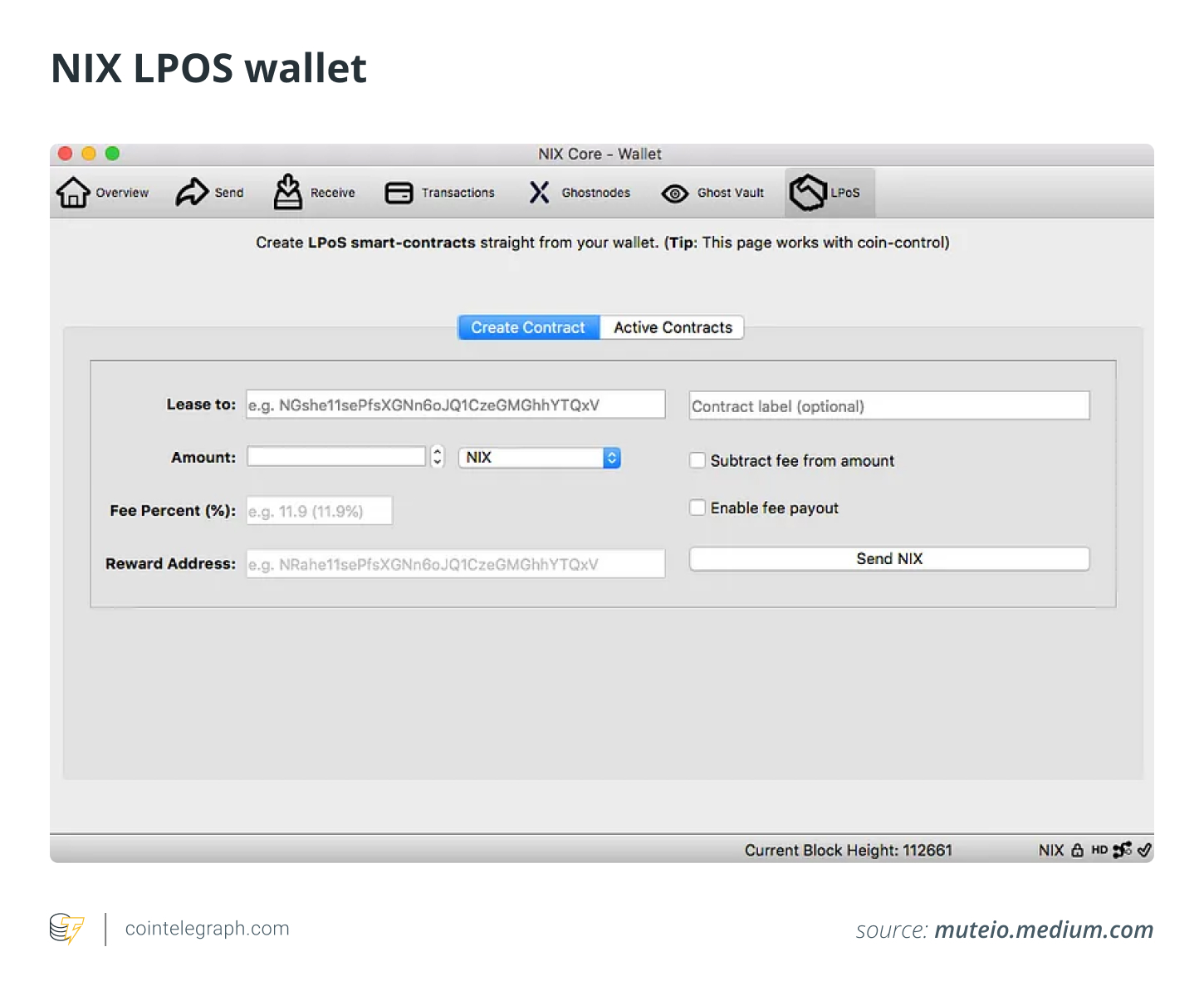The image size is (1204, 996).
Task: Click the network connections icon bottom right
Action: click(x=1123, y=850)
